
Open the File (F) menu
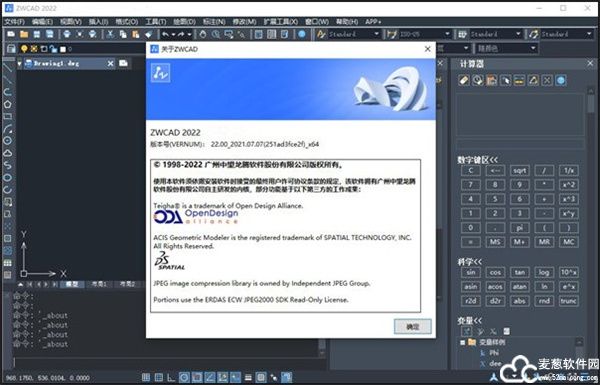coord(14,22)
